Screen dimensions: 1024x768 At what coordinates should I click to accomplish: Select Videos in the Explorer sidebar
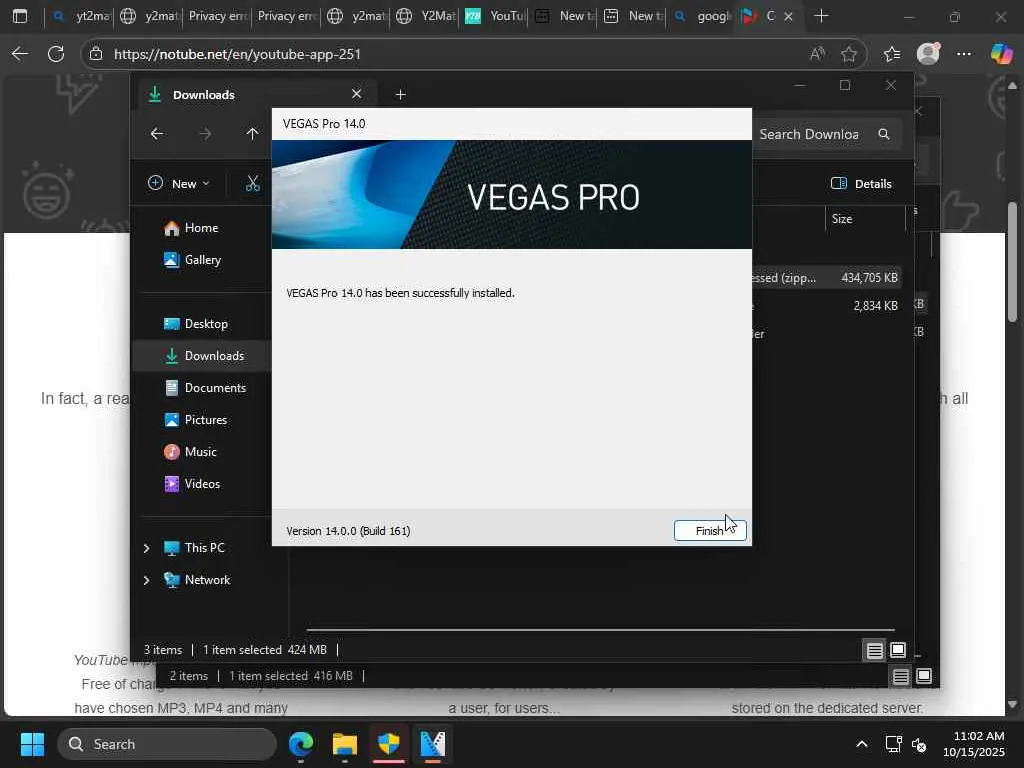click(193, 484)
